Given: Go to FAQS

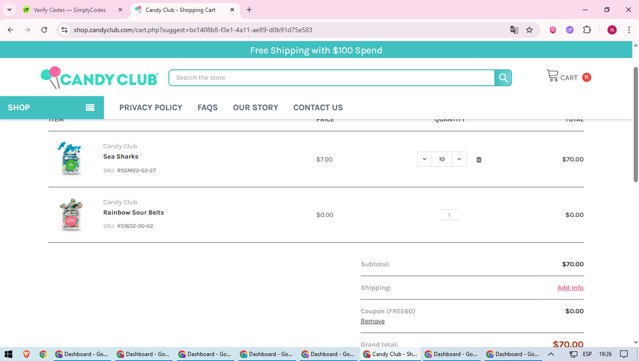Looking at the screenshot, I should click(x=207, y=108).
